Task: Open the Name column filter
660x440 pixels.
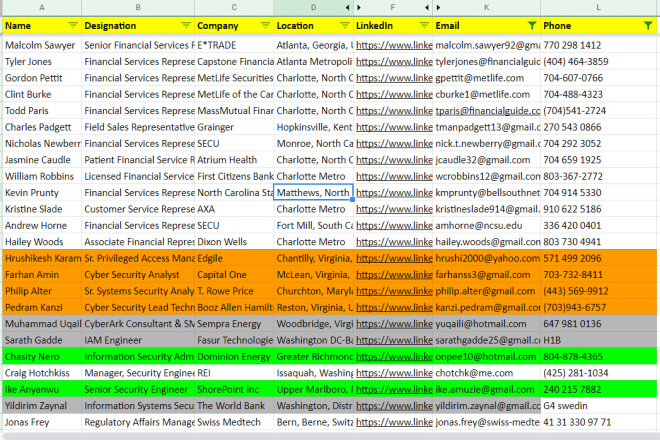Action: [73, 26]
